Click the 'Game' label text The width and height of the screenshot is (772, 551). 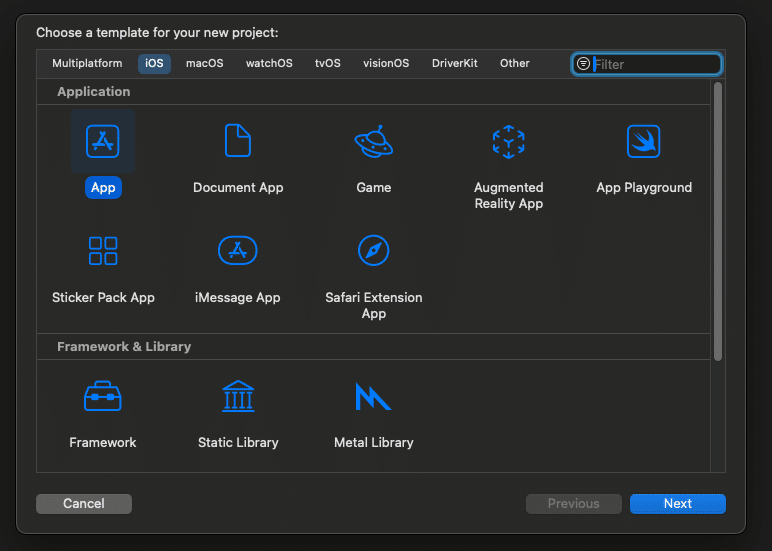pos(374,188)
